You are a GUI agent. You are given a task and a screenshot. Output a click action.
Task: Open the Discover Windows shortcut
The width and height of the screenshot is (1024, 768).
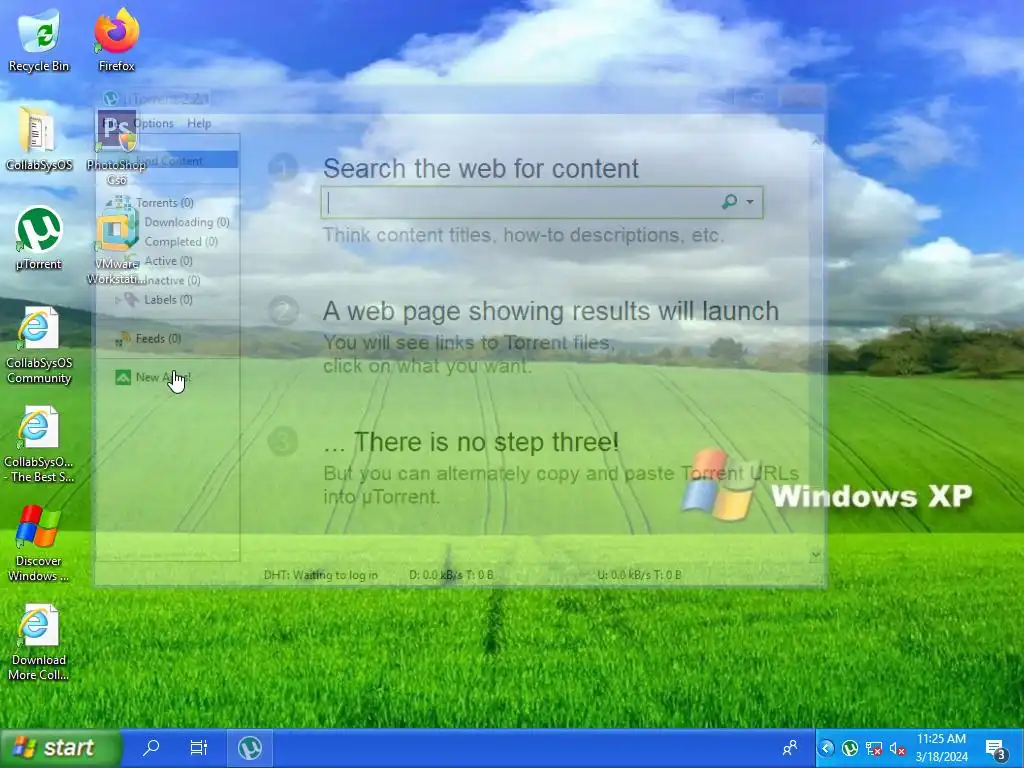pos(39,544)
